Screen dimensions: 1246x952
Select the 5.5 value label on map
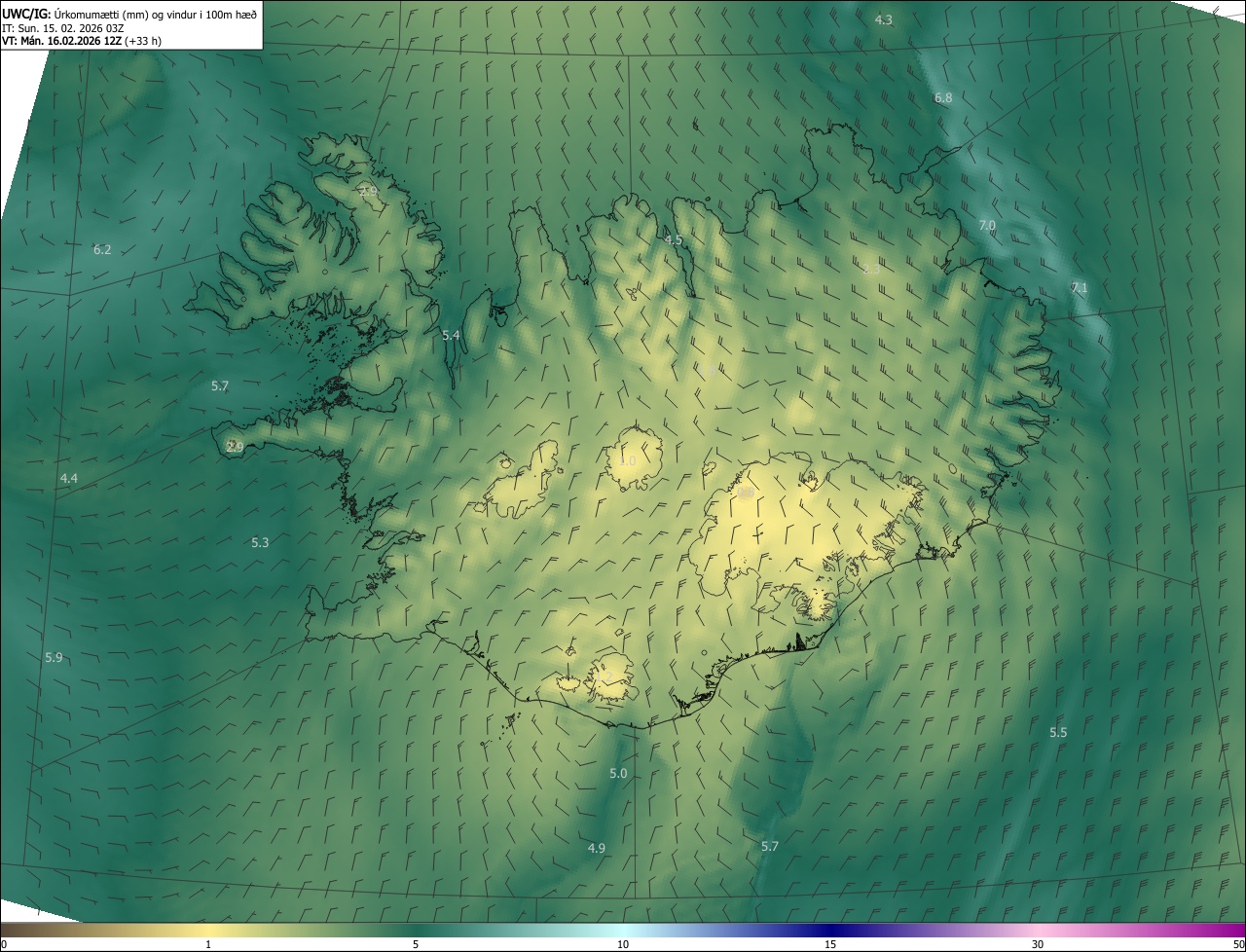click(x=1058, y=732)
